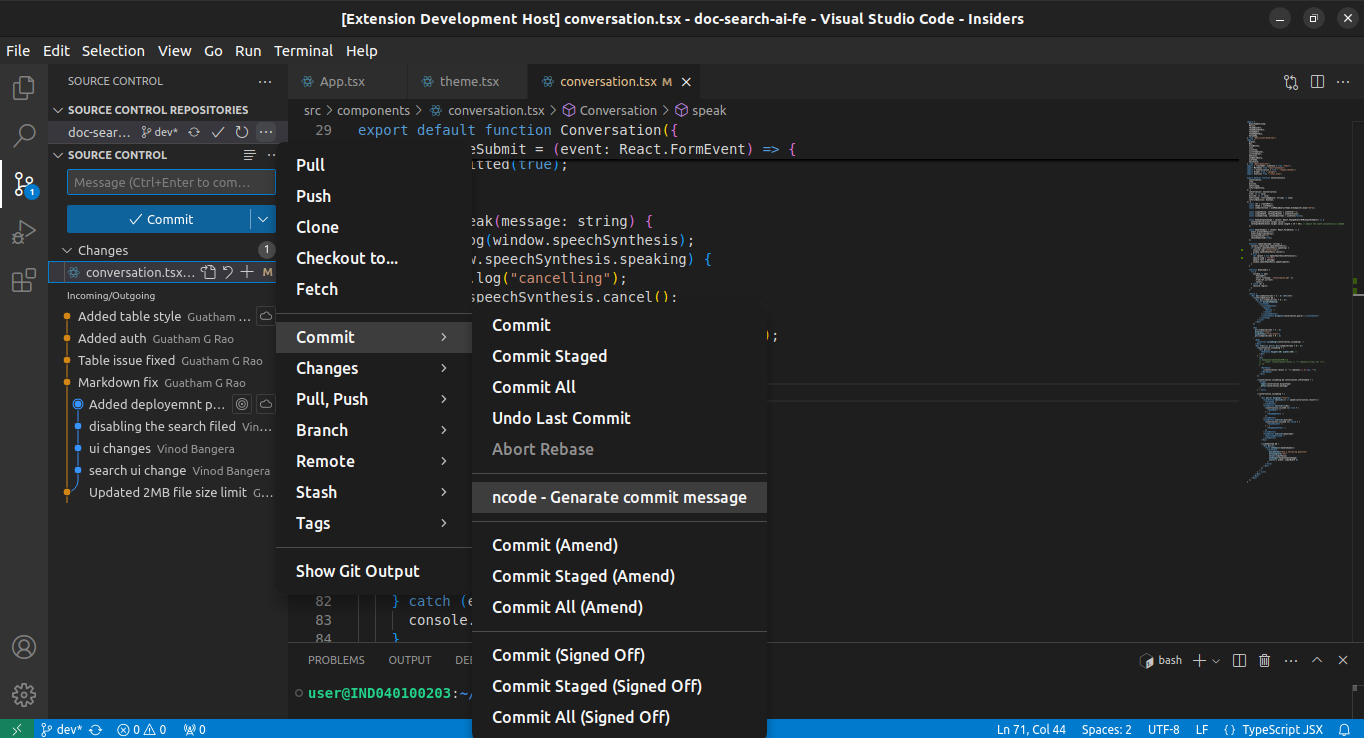The width and height of the screenshot is (1364, 738).
Task: Click the Source Control view's top three-dot menu
Action: point(265,81)
